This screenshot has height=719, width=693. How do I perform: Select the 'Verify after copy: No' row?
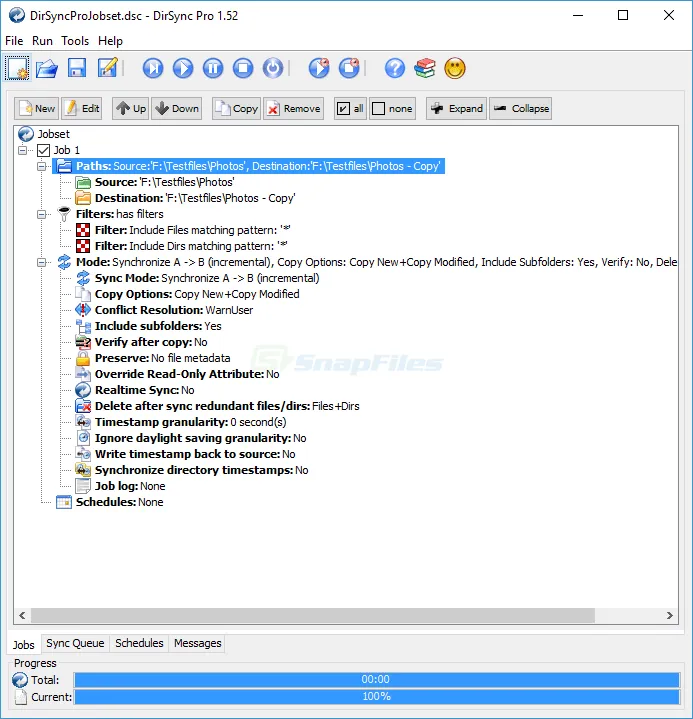point(141,342)
